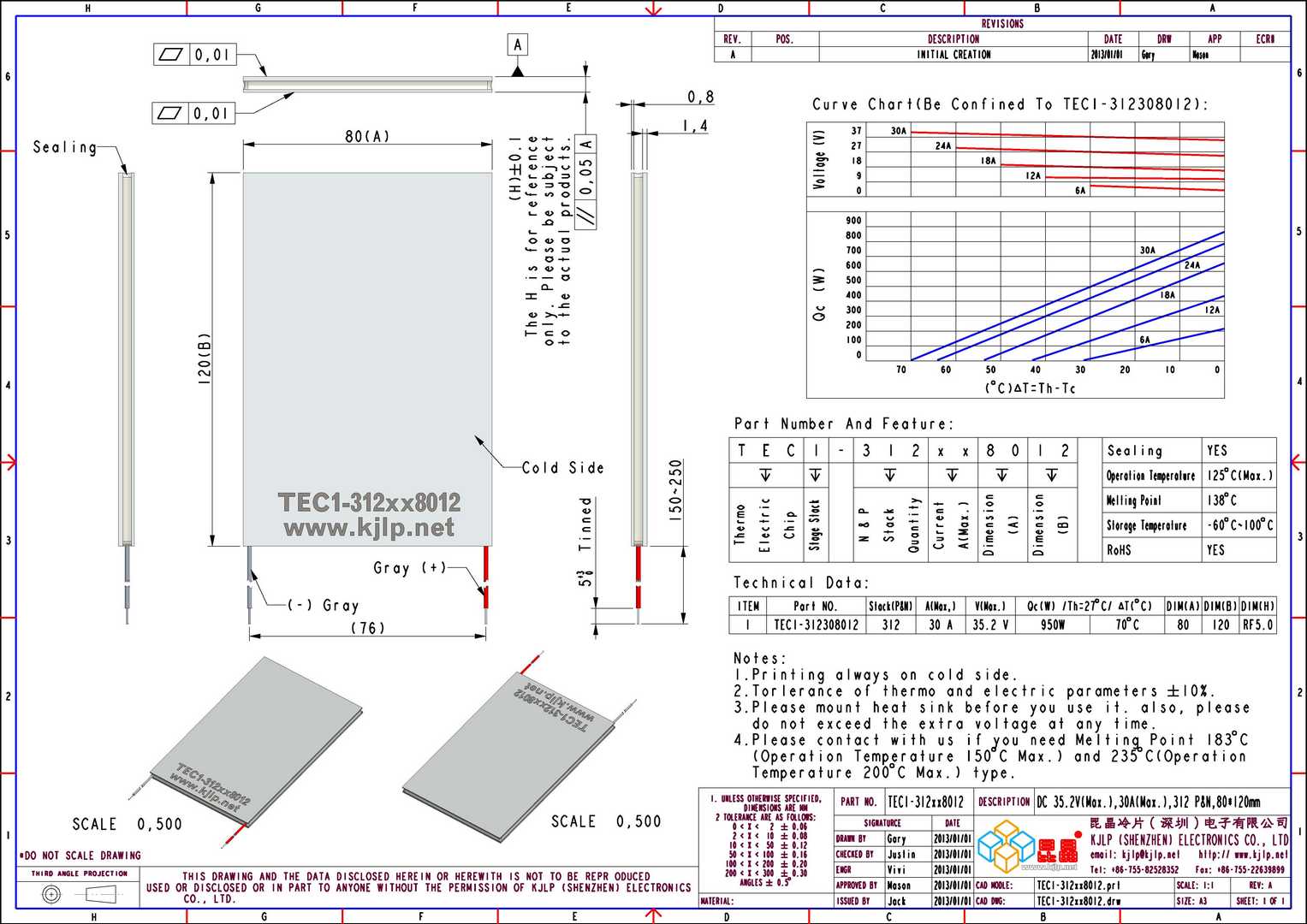Screen dimensions: 1307x924
Task: Click the RF5.0 DIM(H) cell
Action: pos(1258,625)
